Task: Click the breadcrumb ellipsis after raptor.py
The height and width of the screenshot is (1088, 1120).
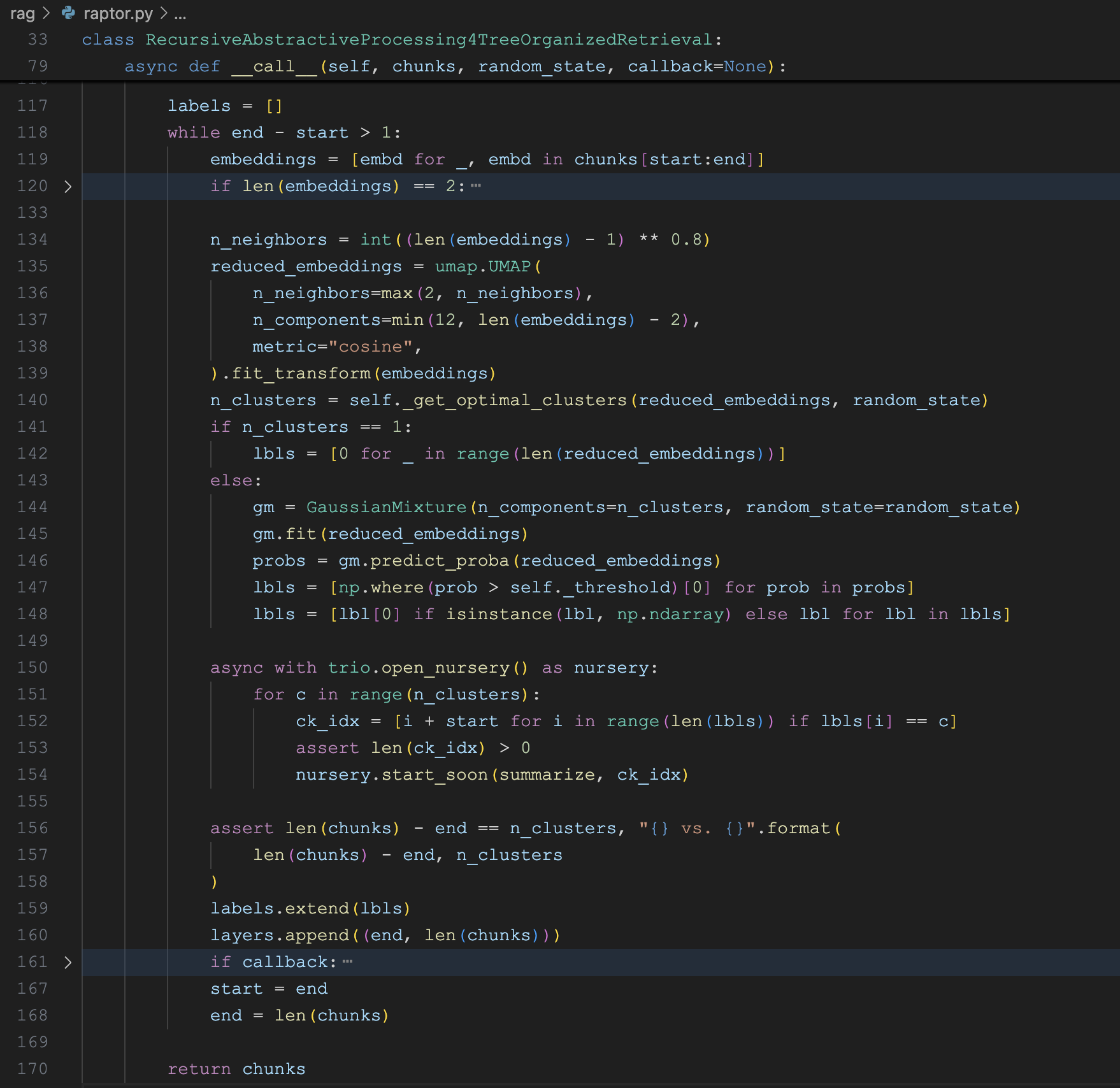Action: pyautogui.click(x=180, y=13)
